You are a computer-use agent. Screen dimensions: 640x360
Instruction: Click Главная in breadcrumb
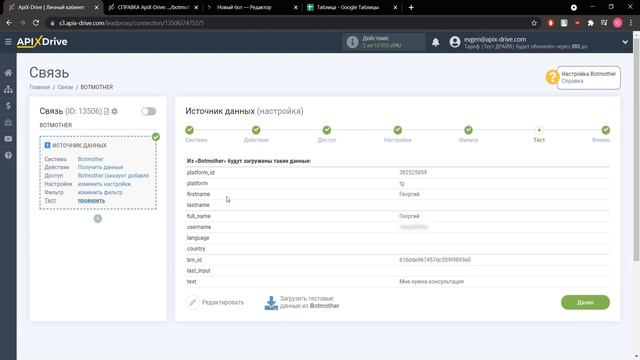(40, 87)
